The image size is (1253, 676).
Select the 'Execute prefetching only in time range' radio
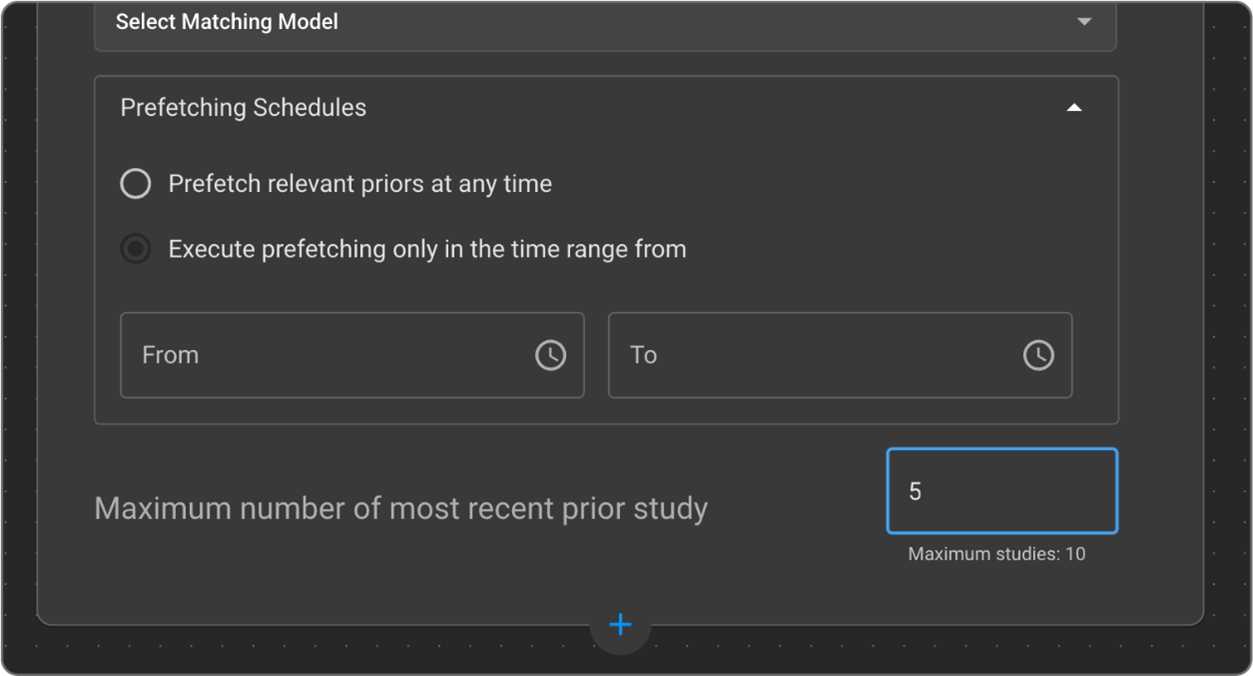coord(136,249)
